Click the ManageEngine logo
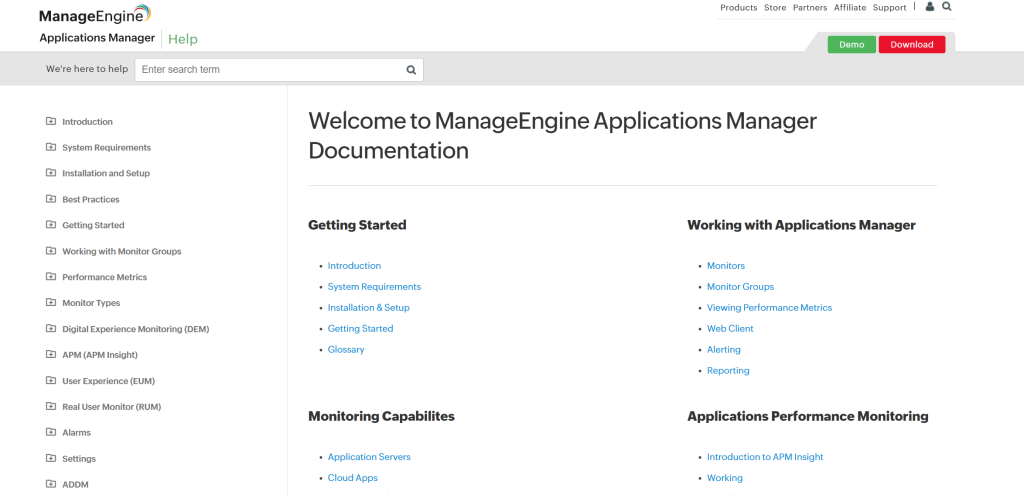The height and width of the screenshot is (495, 1024). click(x=95, y=14)
